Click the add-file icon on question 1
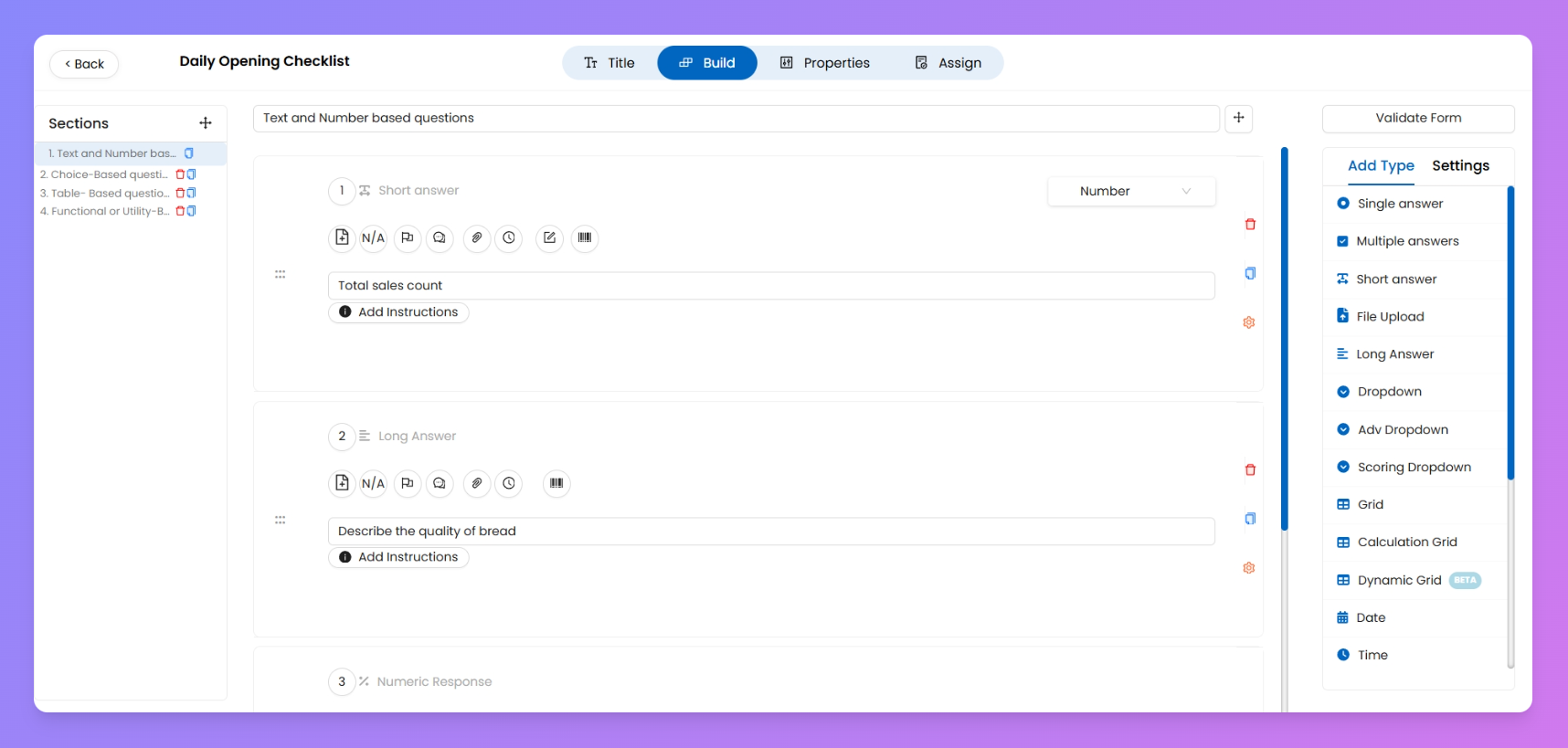This screenshot has height=748, width=1568. click(342, 237)
